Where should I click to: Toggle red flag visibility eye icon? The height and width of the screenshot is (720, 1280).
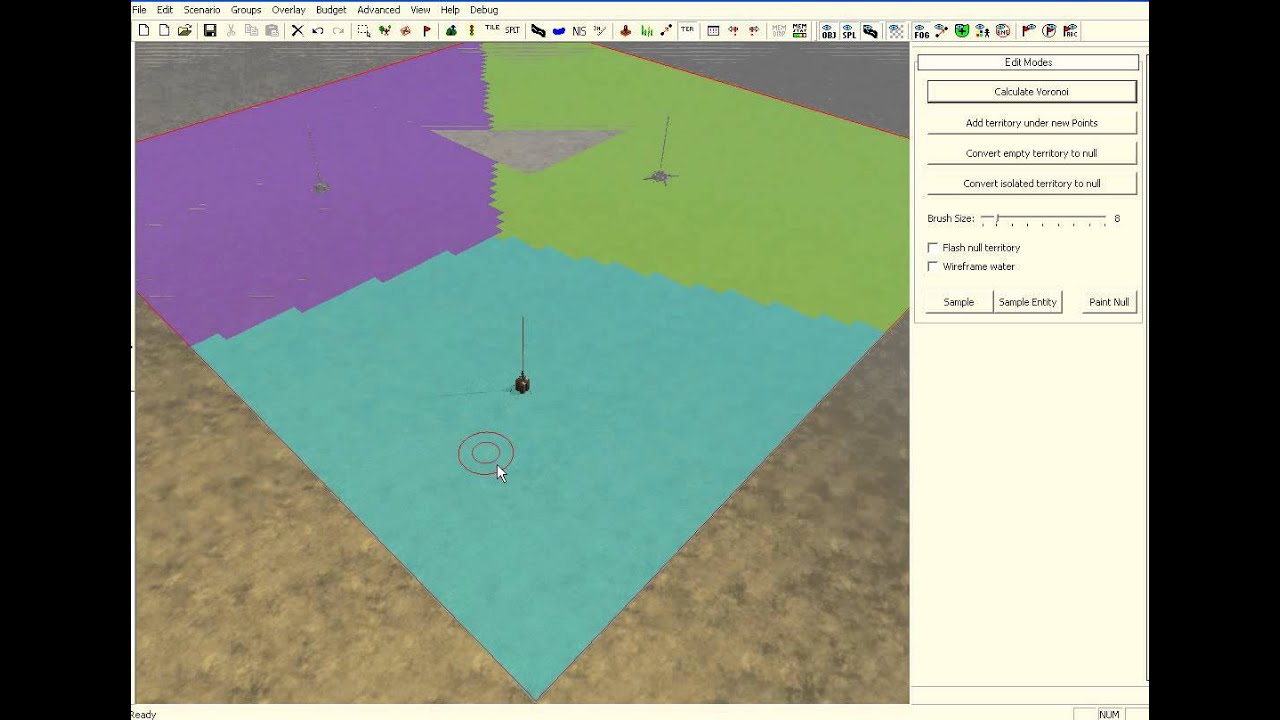click(x=1029, y=31)
